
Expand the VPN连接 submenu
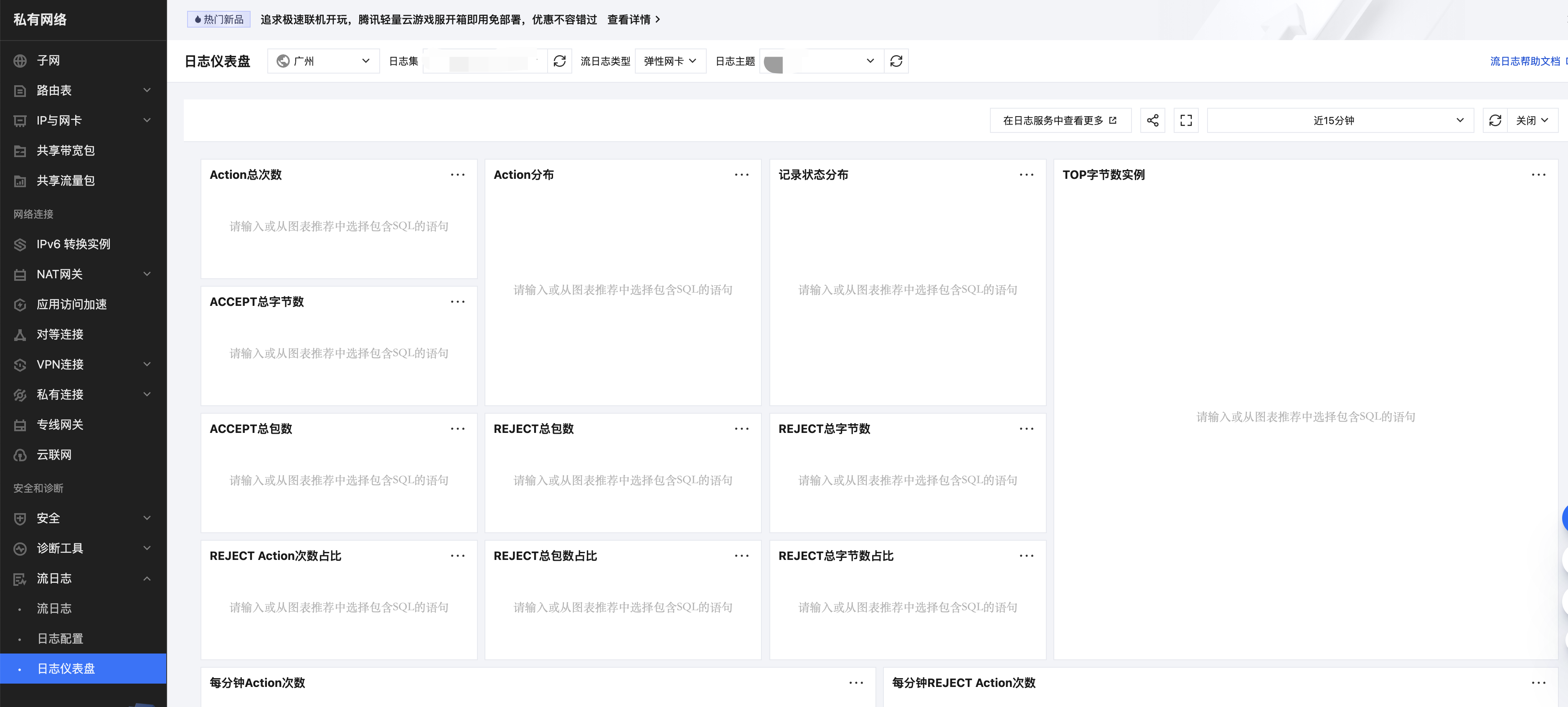point(147,364)
